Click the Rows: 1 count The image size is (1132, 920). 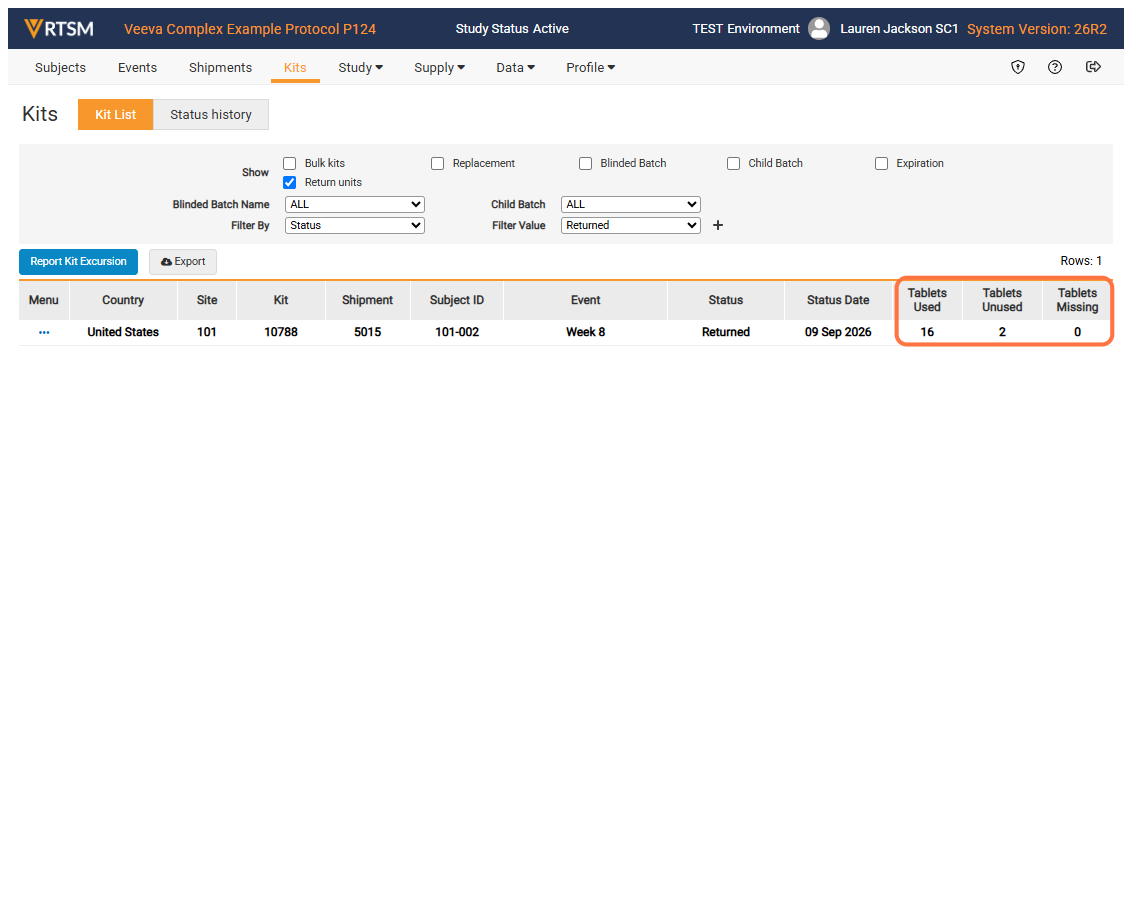click(1081, 261)
